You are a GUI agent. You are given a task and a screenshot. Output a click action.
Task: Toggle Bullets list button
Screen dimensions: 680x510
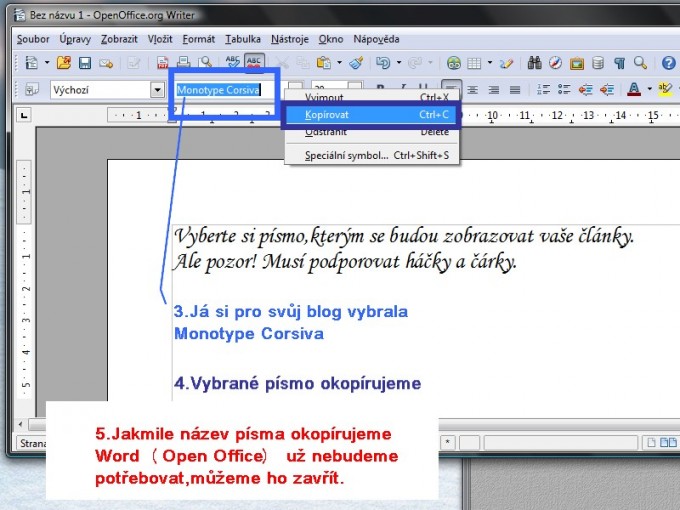[x=564, y=89]
